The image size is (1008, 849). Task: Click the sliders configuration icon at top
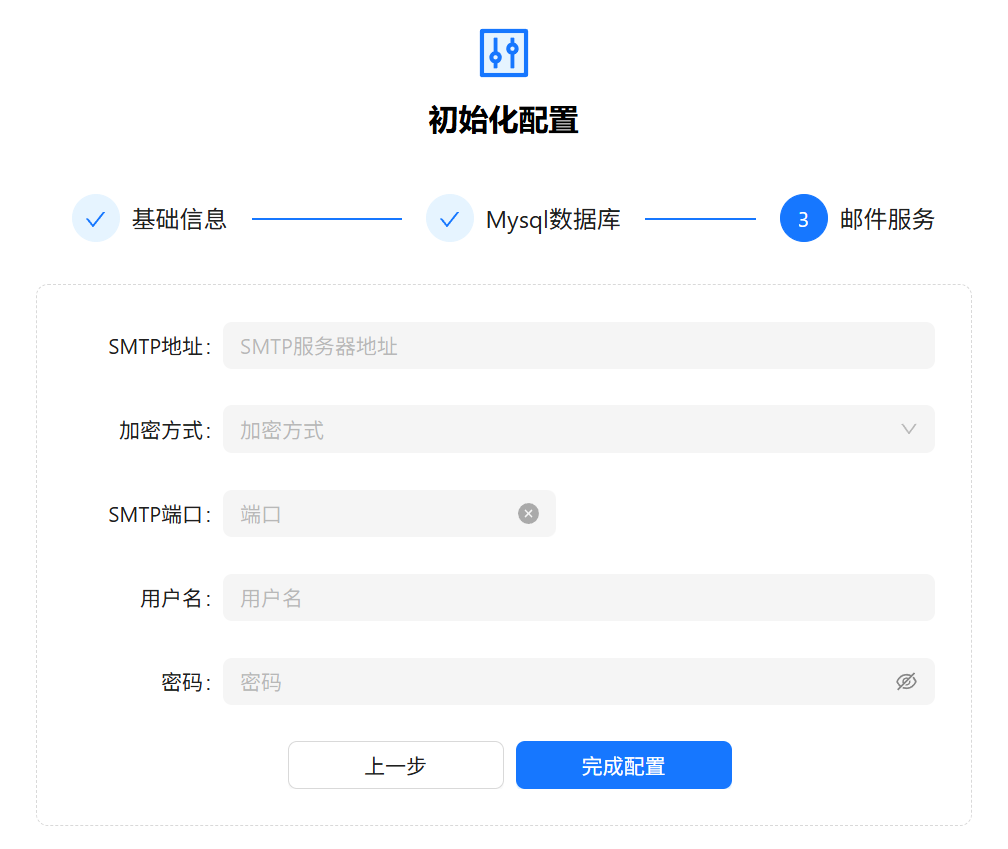(x=503, y=53)
